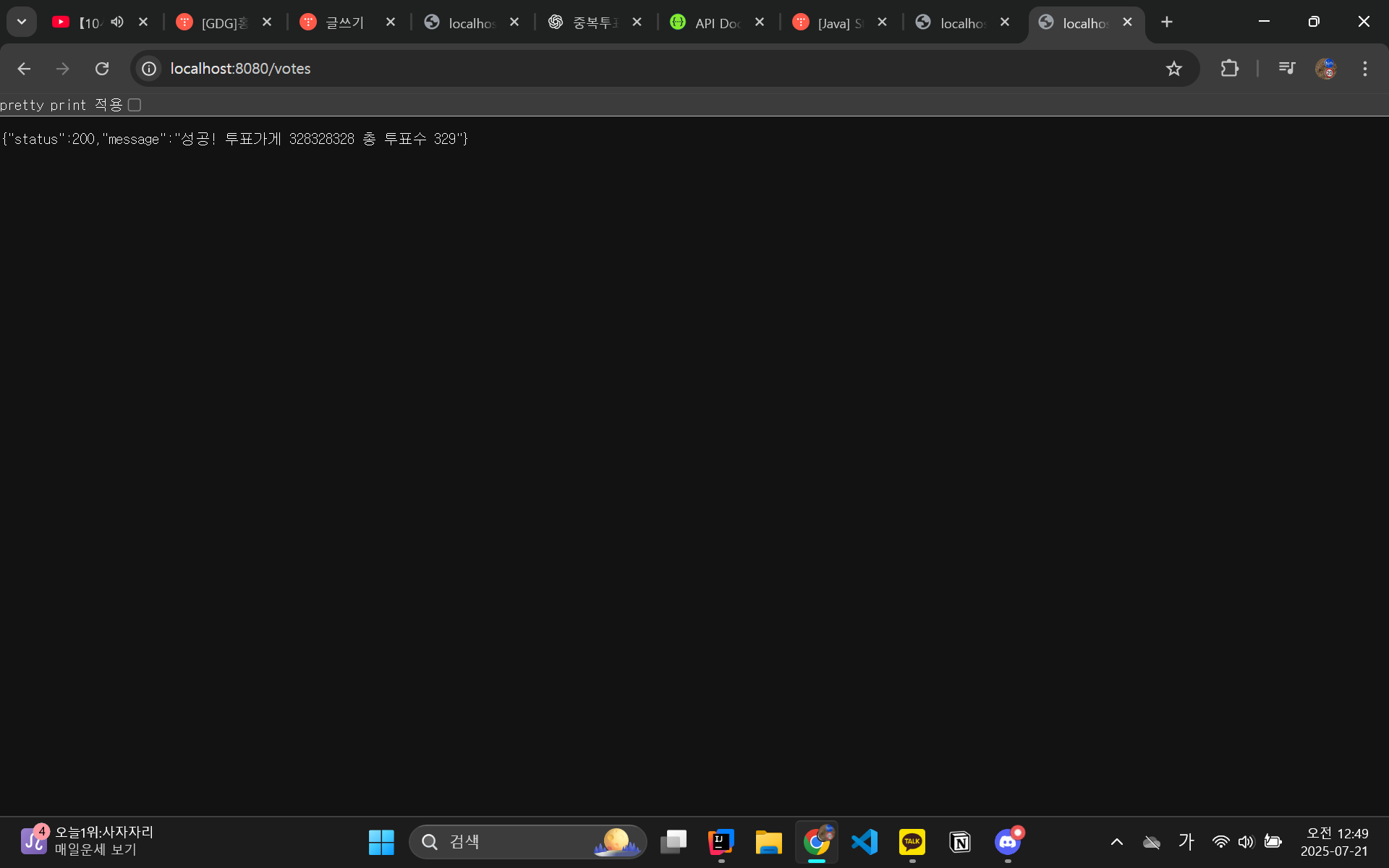Expand the tab search dropdown arrow

tap(22, 22)
